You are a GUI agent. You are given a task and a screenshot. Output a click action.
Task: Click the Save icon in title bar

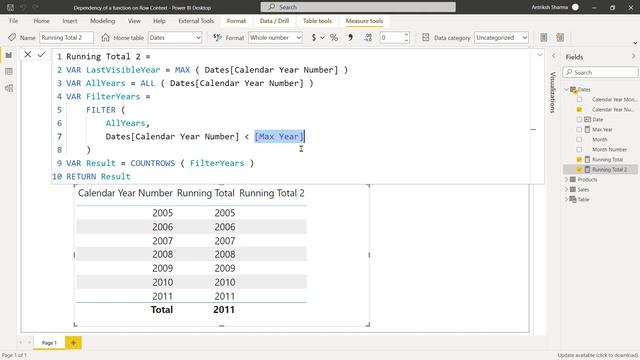10,7
